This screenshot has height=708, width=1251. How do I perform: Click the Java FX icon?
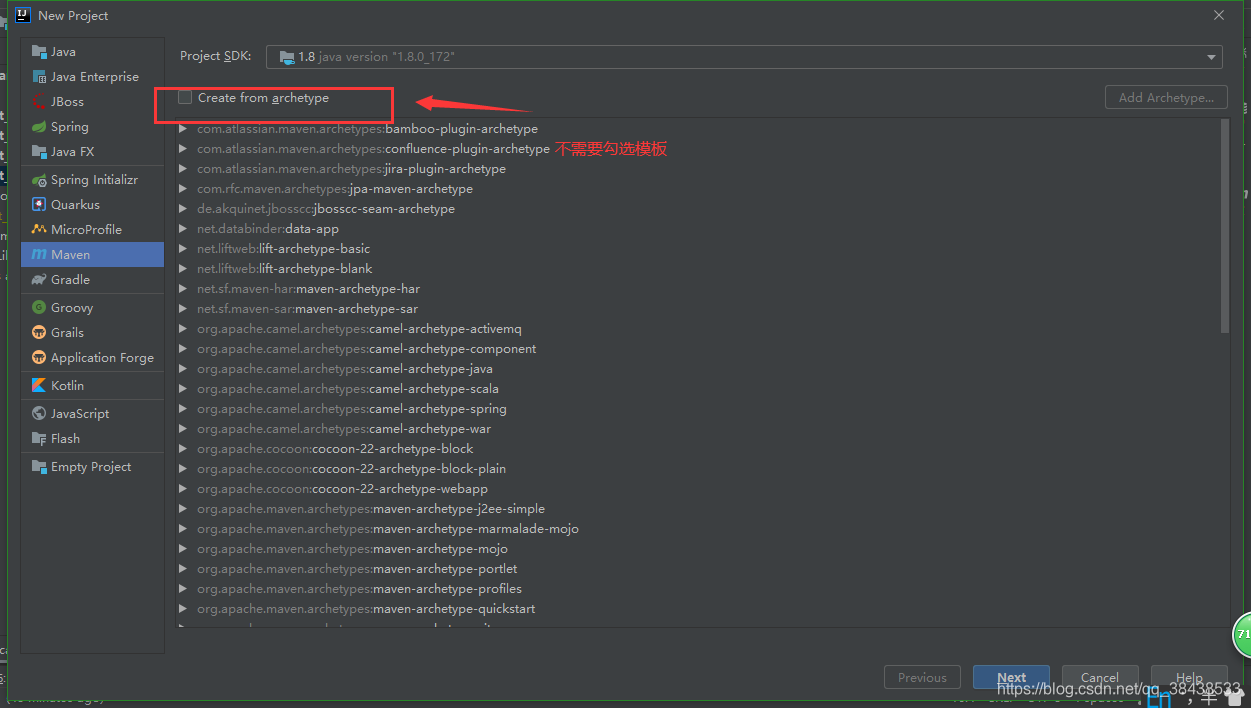coord(39,152)
